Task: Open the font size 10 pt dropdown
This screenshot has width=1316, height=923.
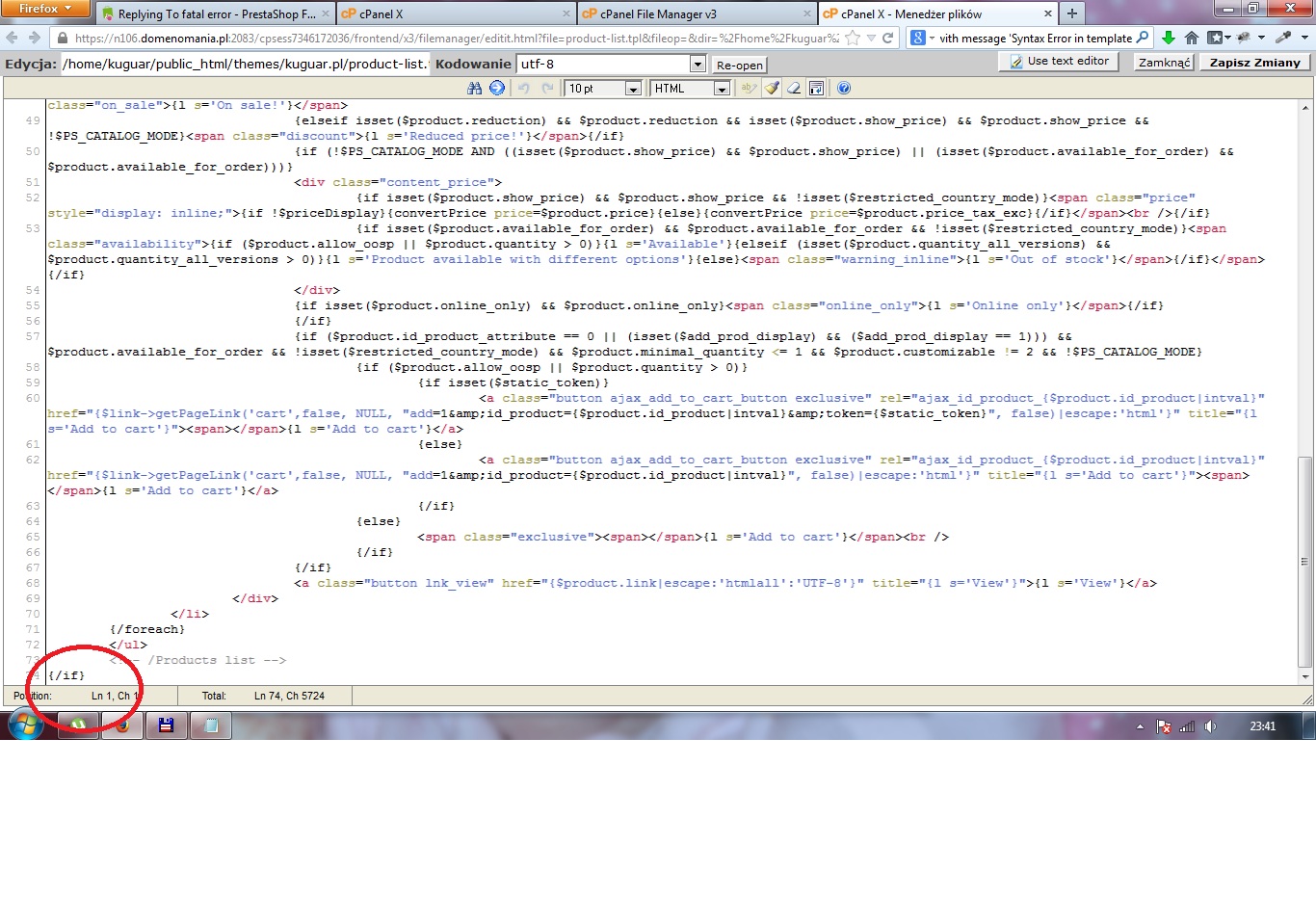Action: pyautogui.click(x=633, y=89)
